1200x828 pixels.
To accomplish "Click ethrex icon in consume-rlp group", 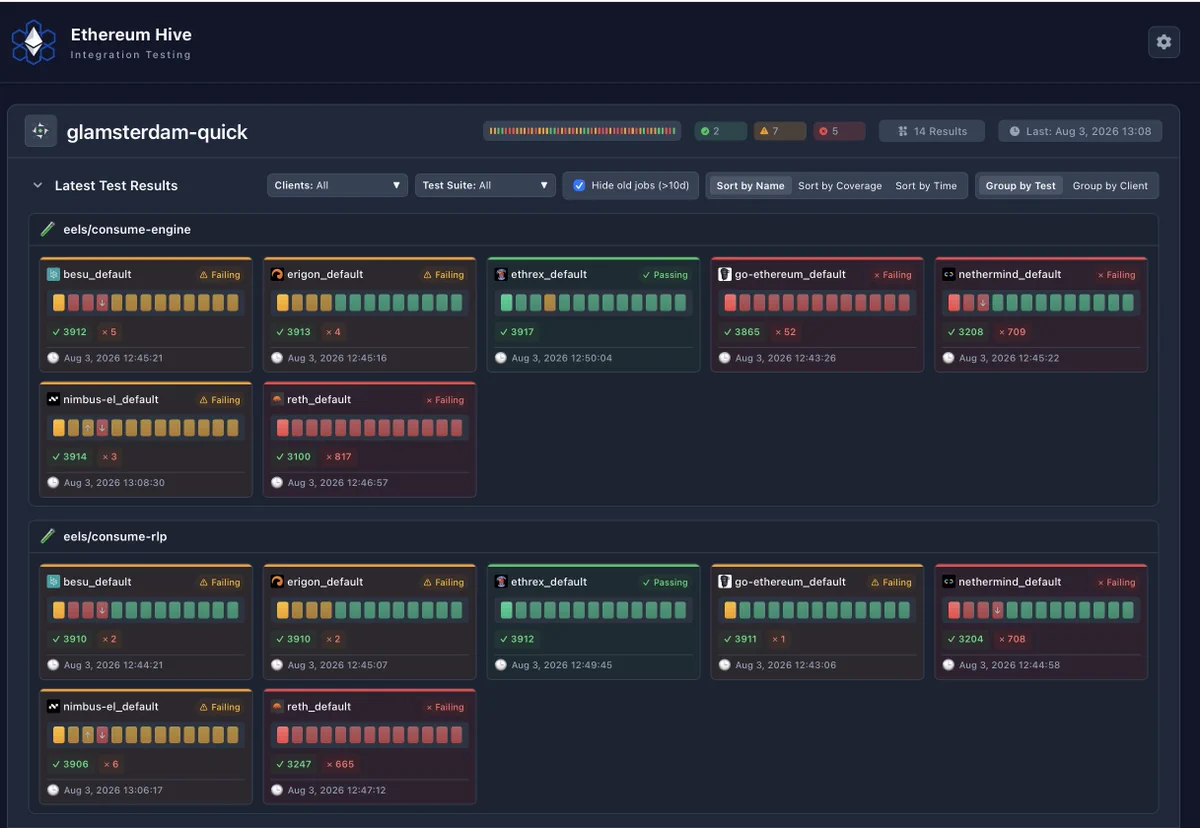I will [501, 581].
